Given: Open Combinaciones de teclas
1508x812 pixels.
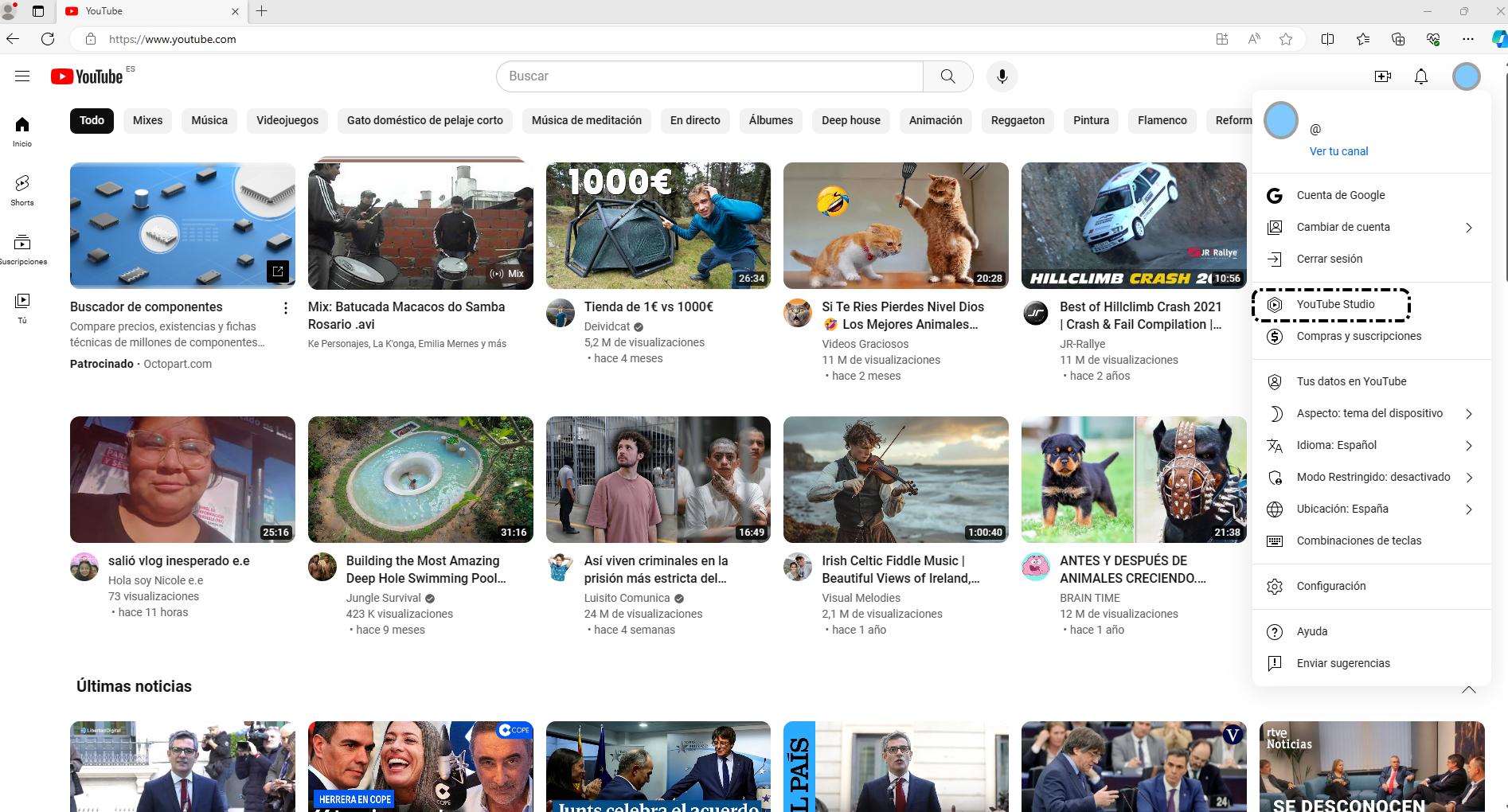Looking at the screenshot, I should (1371, 541).
